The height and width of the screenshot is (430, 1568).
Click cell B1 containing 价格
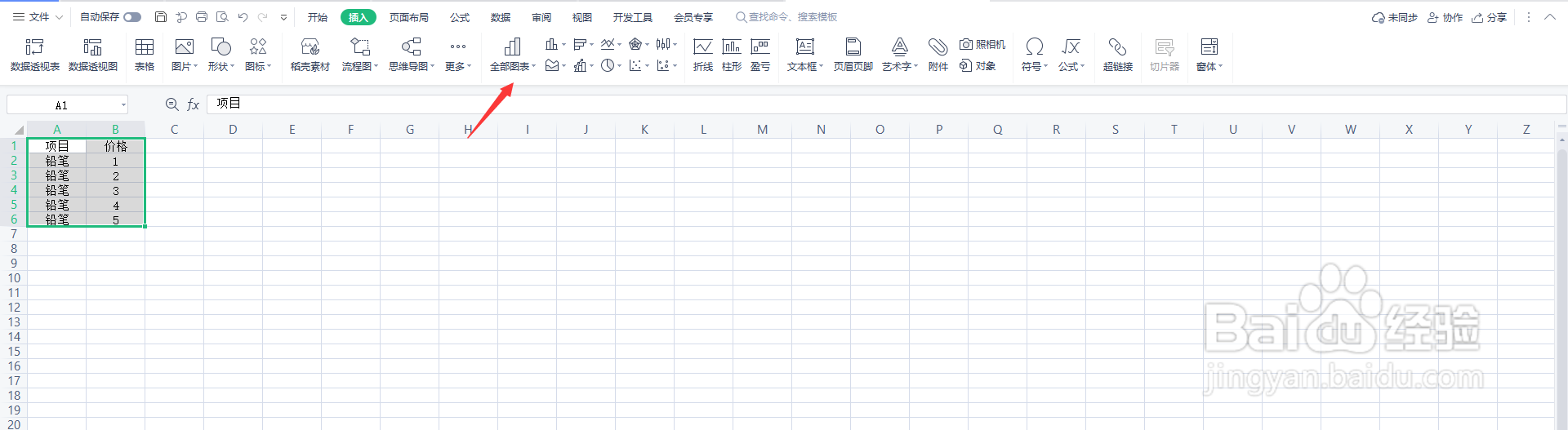pos(115,146)
